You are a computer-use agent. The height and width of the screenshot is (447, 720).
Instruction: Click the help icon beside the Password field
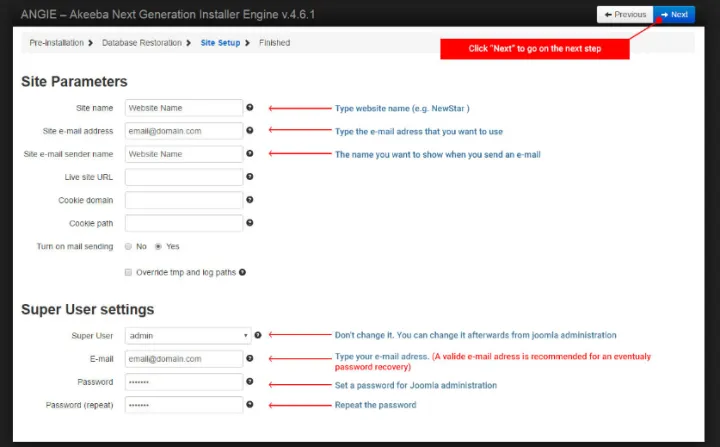(250, 381)
